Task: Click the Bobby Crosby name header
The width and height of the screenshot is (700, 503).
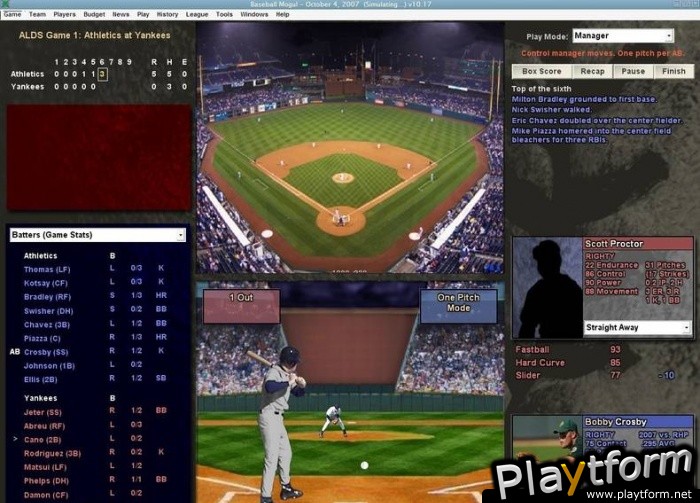Action: tap(638, 422)
